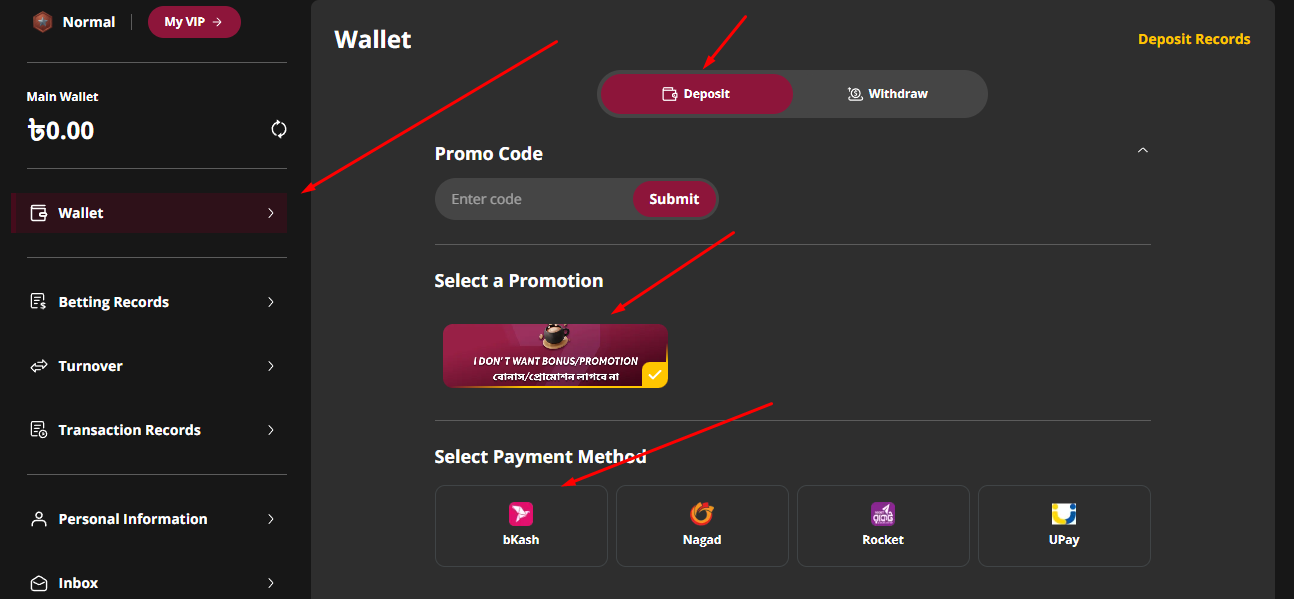Expand the Wallet menu chevron

[x=271, y=213]
